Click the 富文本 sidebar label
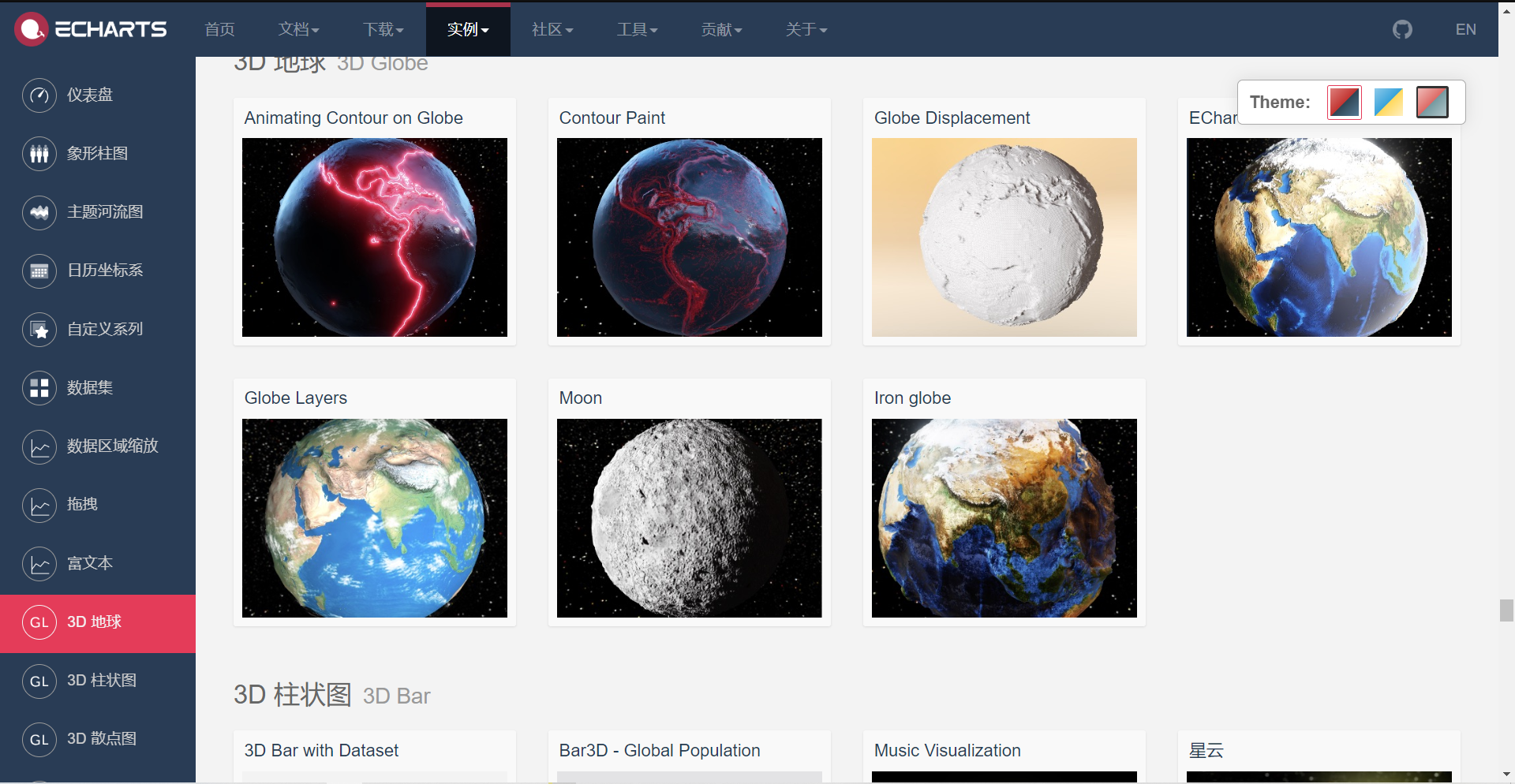Viewport: 1515px width, 784px height. (x=90, y=564)
